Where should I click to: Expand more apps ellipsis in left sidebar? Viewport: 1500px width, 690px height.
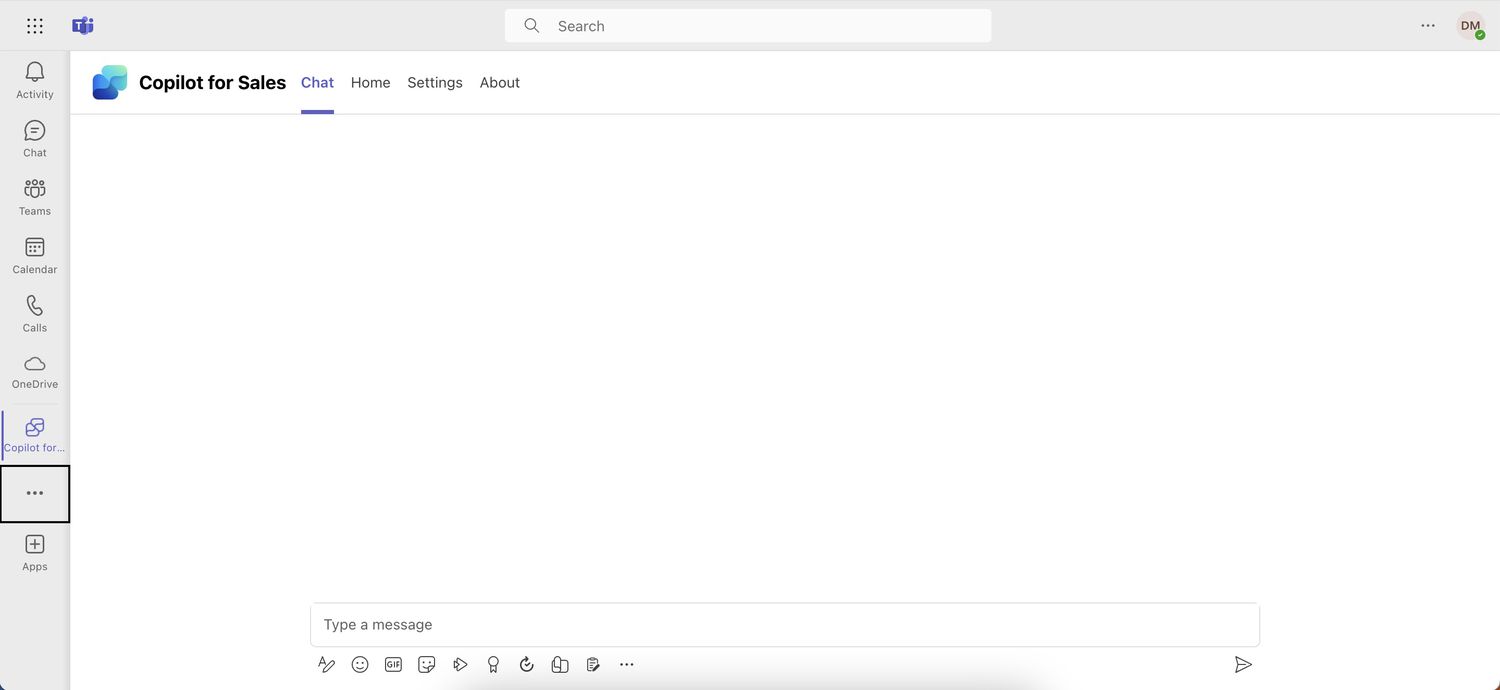(35, 493)
